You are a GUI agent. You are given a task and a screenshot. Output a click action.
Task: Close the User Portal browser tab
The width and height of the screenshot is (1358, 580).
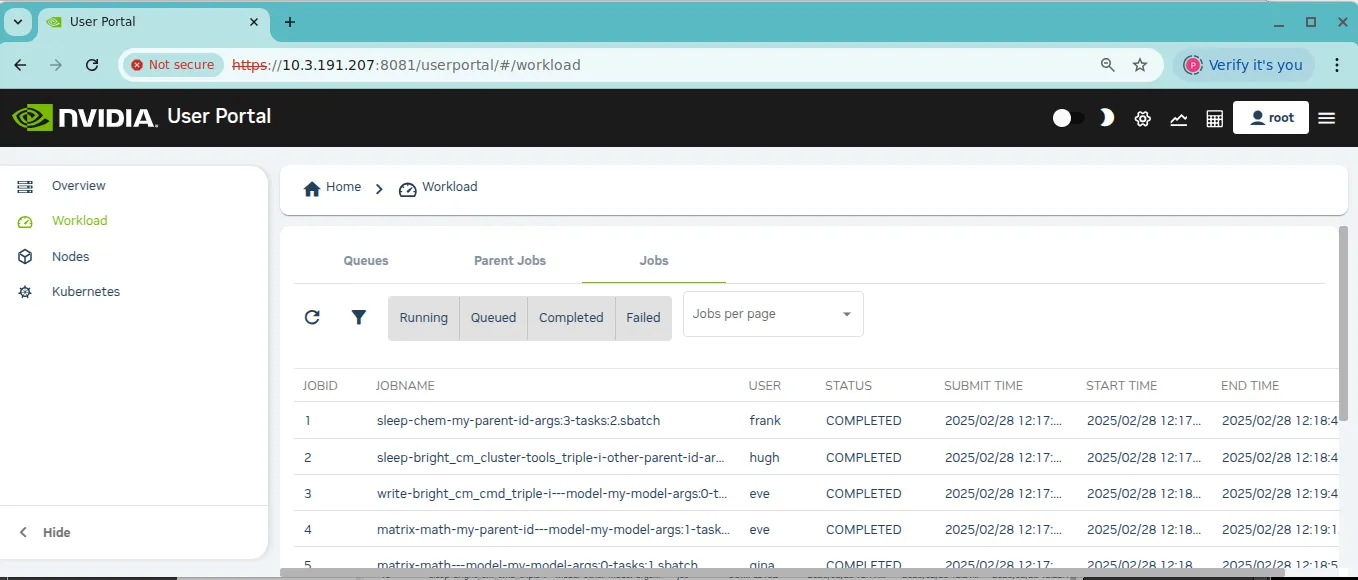(x=254, y=22)
